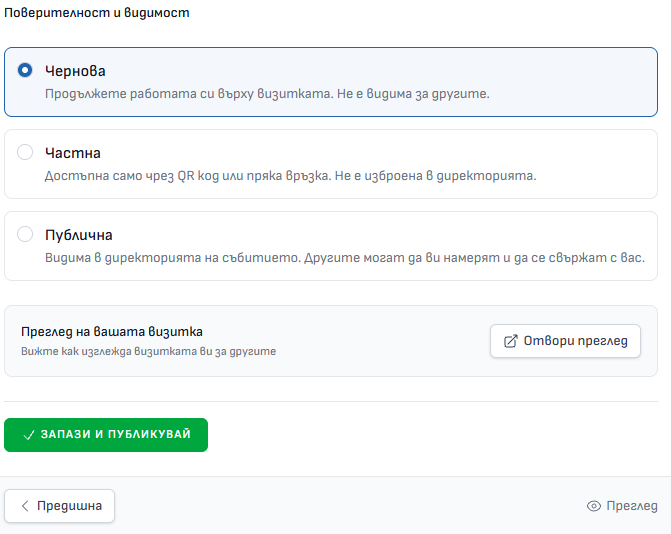Go back with the Предишна button
This screenshot has width=671, height=534.
(59, 506)
